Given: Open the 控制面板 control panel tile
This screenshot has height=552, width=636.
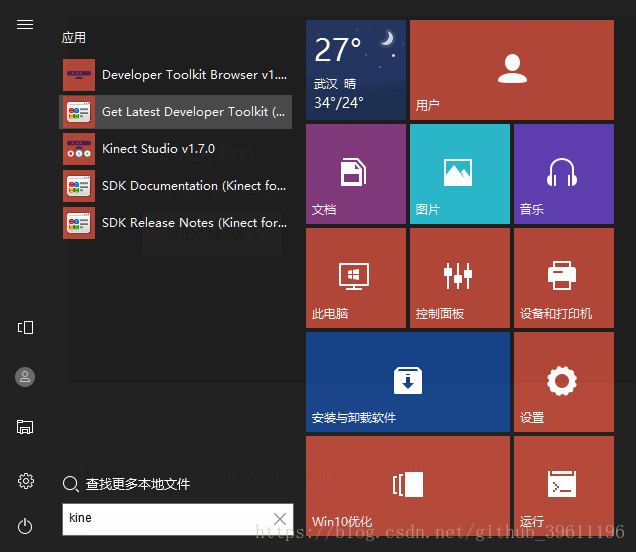Looking at the screenshot, I should (x=460, y=278).
